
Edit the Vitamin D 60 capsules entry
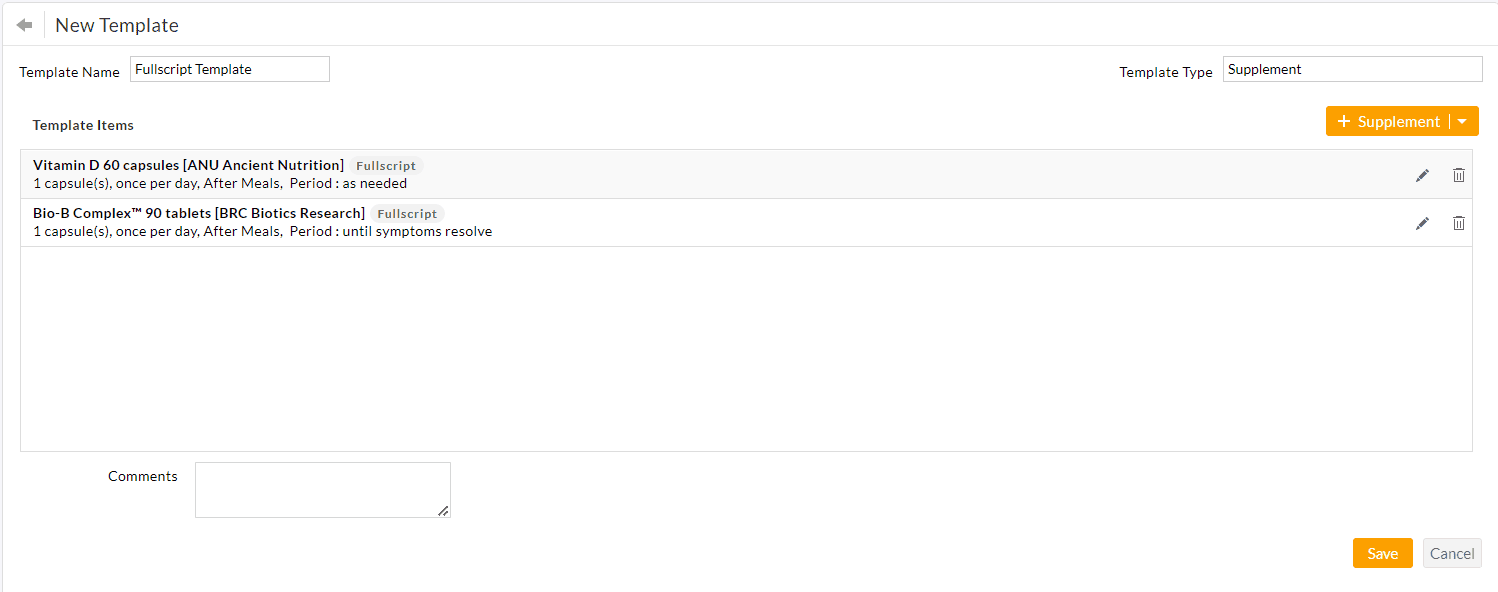[x=1422, y=174]
